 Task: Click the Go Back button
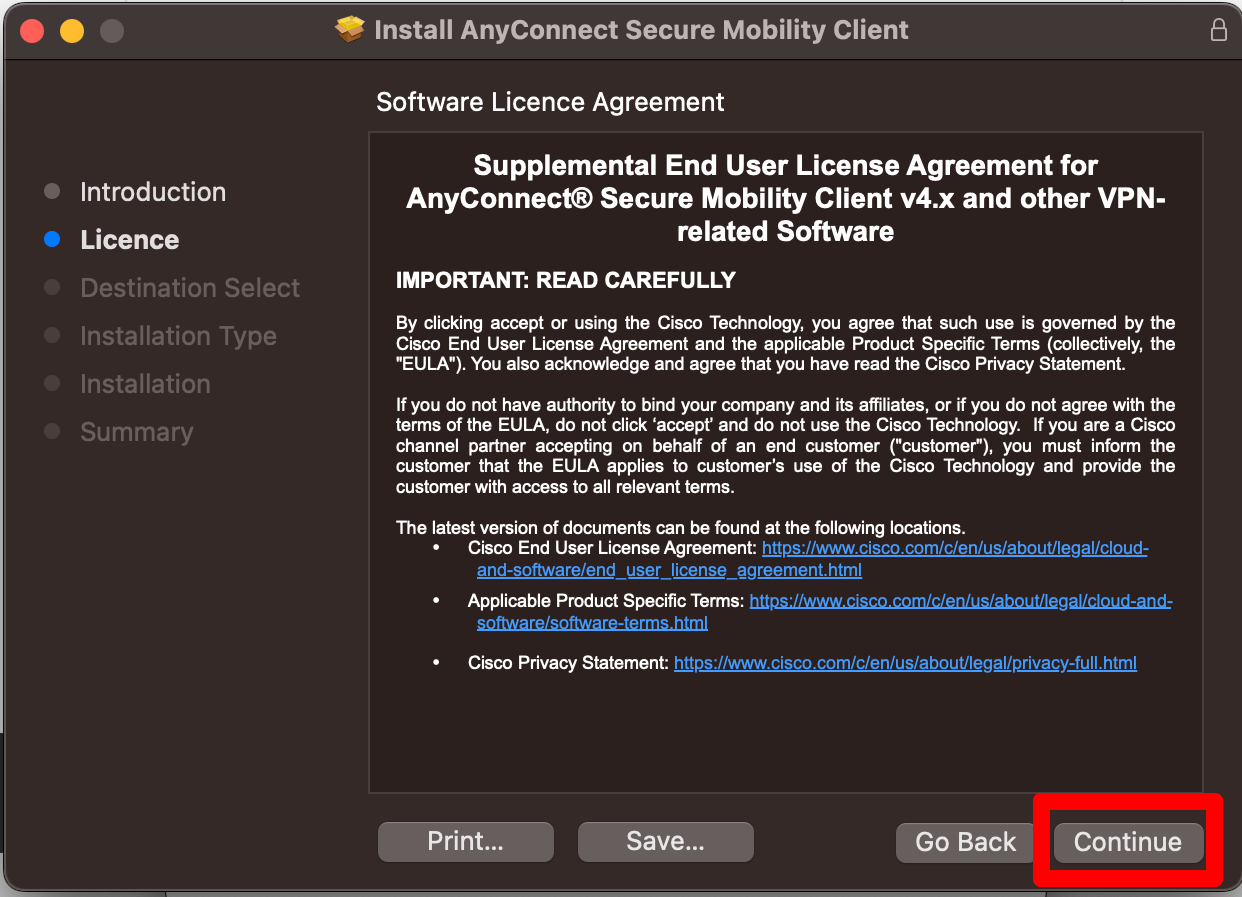(x=964, y=842)
